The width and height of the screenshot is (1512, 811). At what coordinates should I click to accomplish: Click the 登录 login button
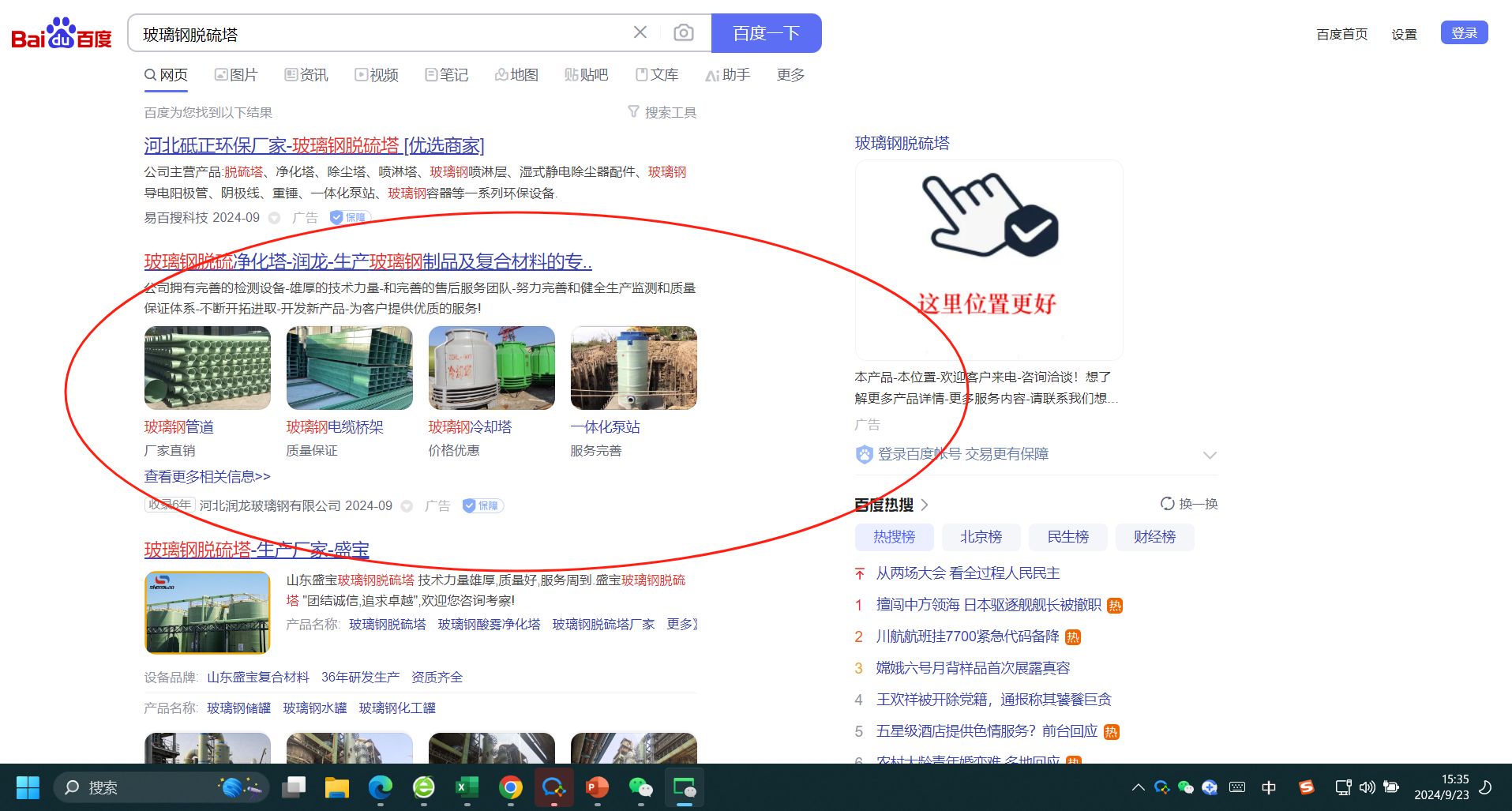pyautogui.click(x=1464, y=33)
